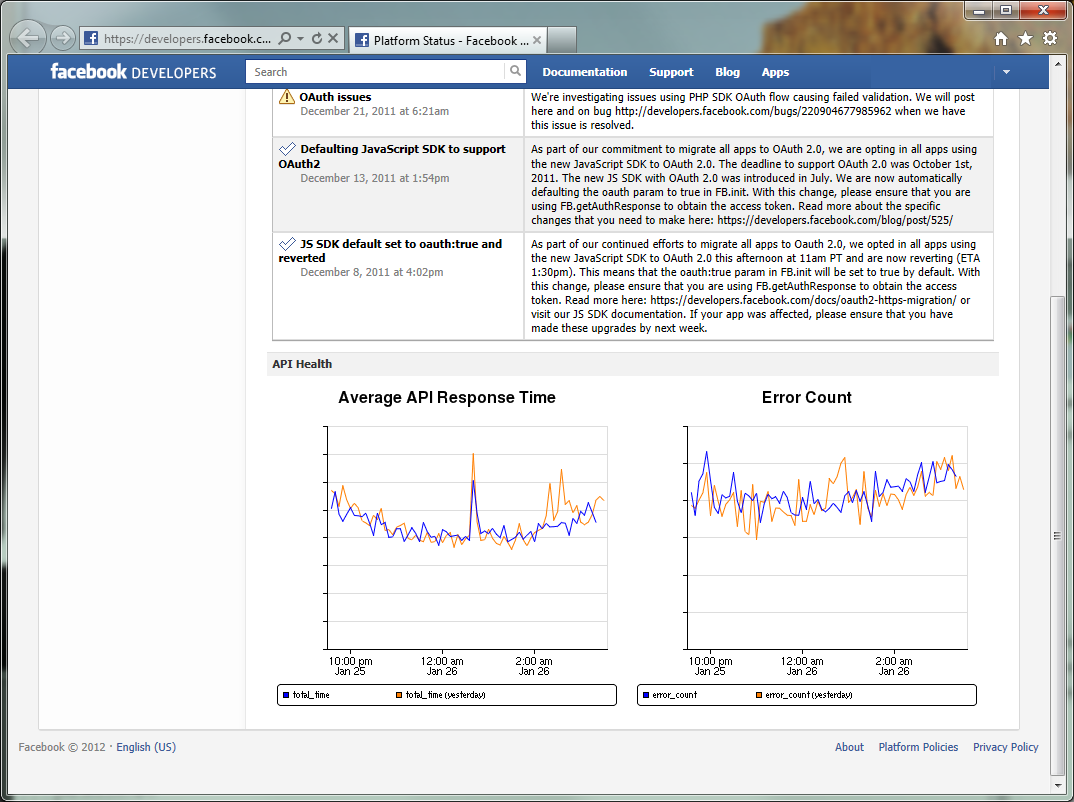Click the facebook DEVELOPERS logo
1074x802 pixels.
pos(134,72)
